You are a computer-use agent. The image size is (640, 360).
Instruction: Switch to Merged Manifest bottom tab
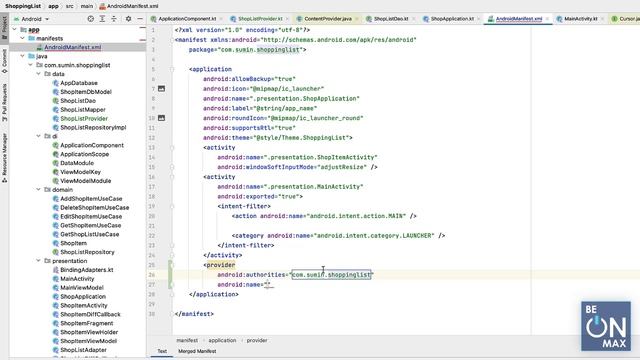tap(197, 351)
